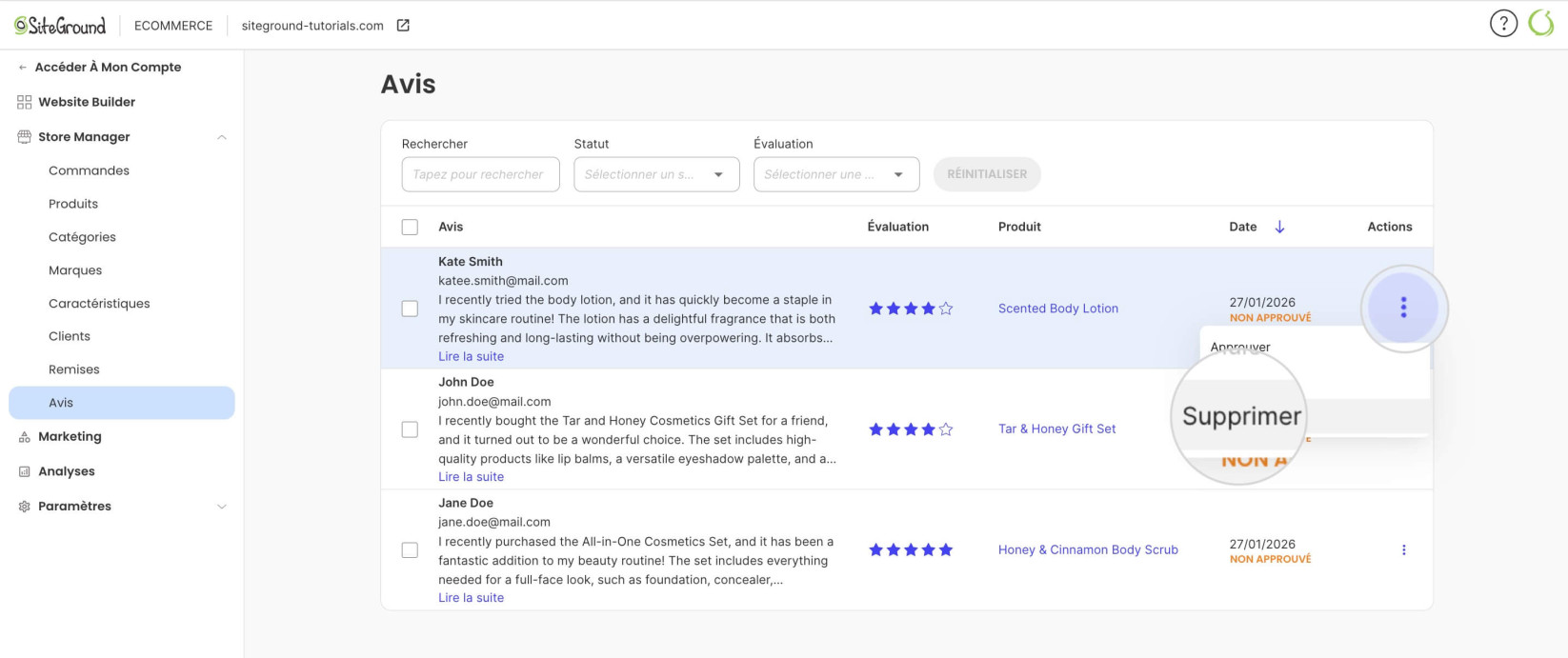Open Clients in sidebar
Viewport: 1568px width, 658px height.
click(x=70, y=336)
